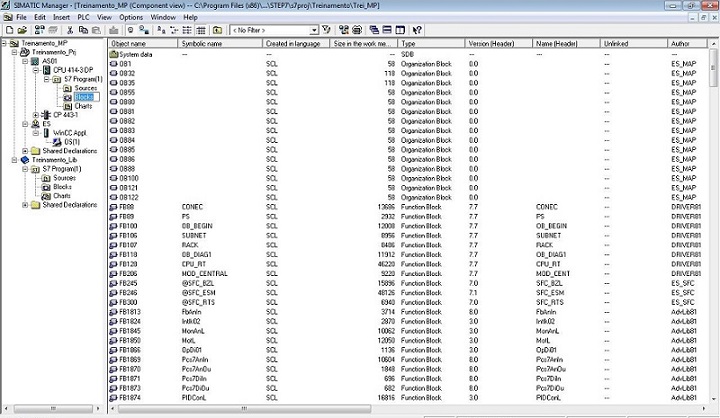Viewport: 720px width, 418px height.
Task: Sort by Symbolic name column header
Action: pos(220,44)
